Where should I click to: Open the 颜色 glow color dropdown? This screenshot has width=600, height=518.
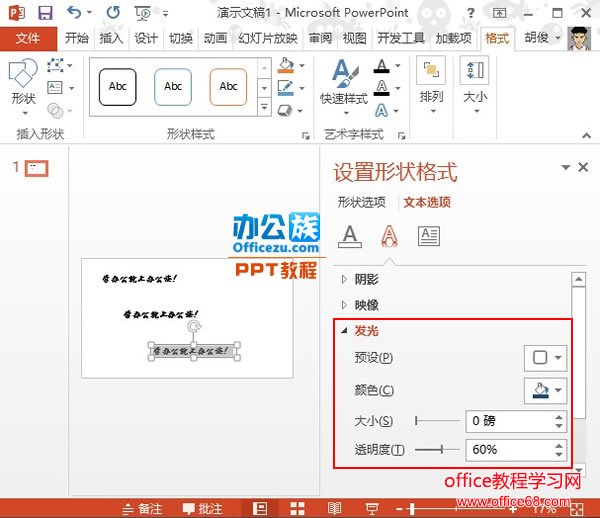coord(545,390)
